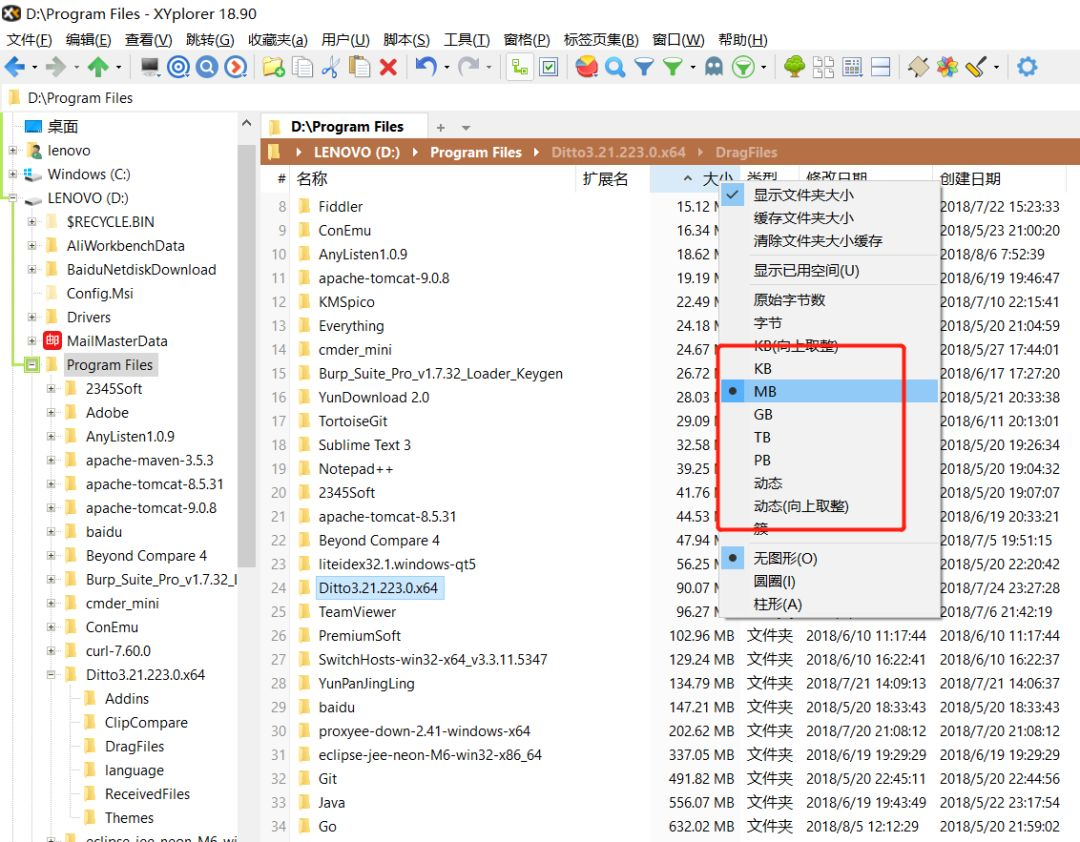Expand the Adobe tree folder
The height and width of the screenshot is (842, 1080).
[51, 413]
